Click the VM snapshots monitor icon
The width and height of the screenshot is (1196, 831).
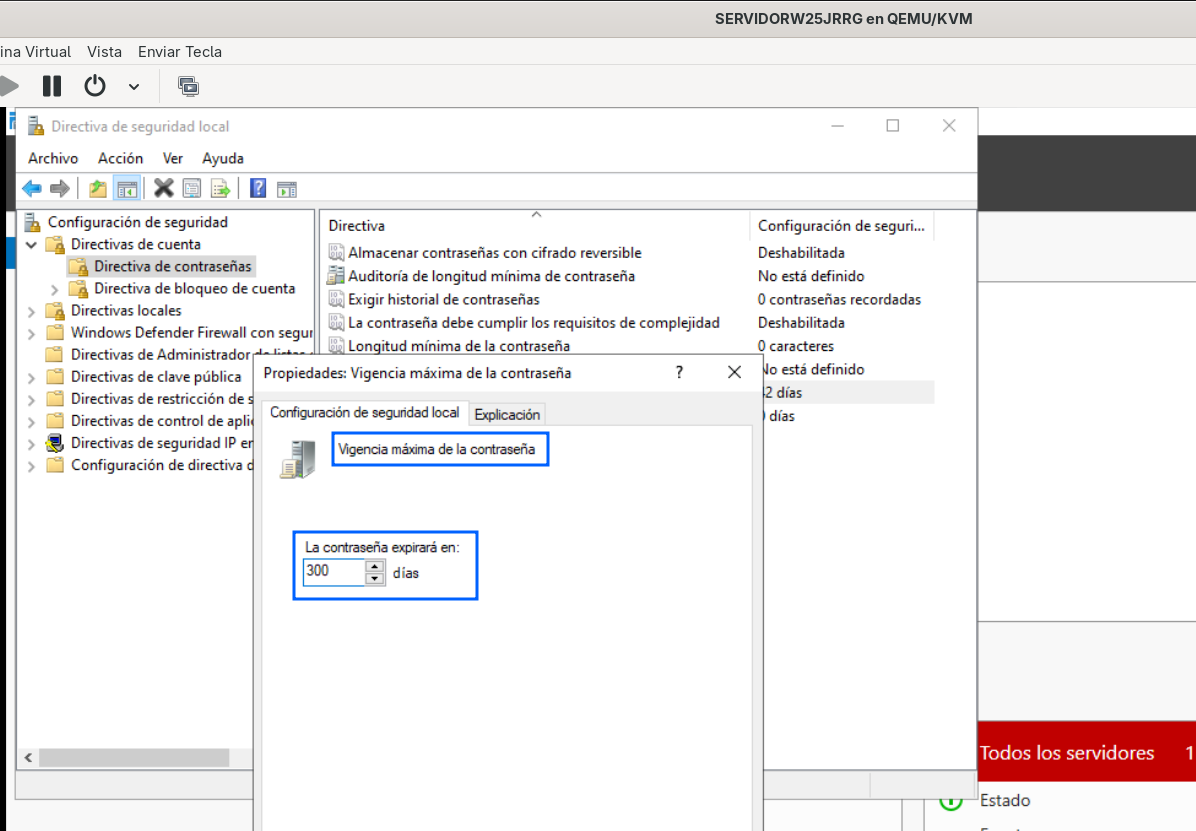[188, 86]
